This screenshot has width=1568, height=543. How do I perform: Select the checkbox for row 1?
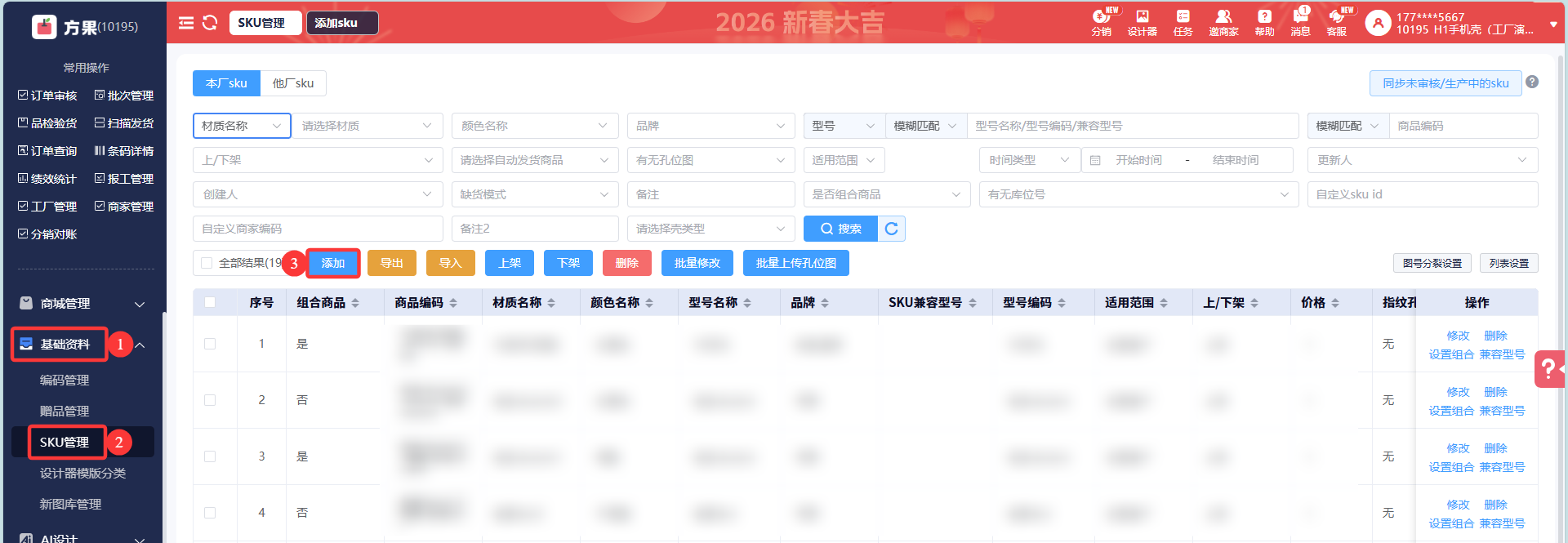point(210,344)
